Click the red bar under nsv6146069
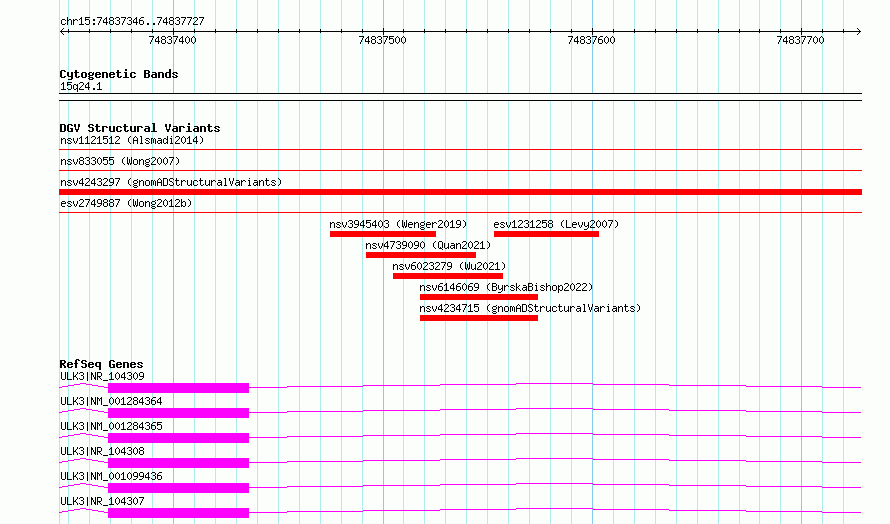This screenshot has height=524, width=890. click(479, 297)
